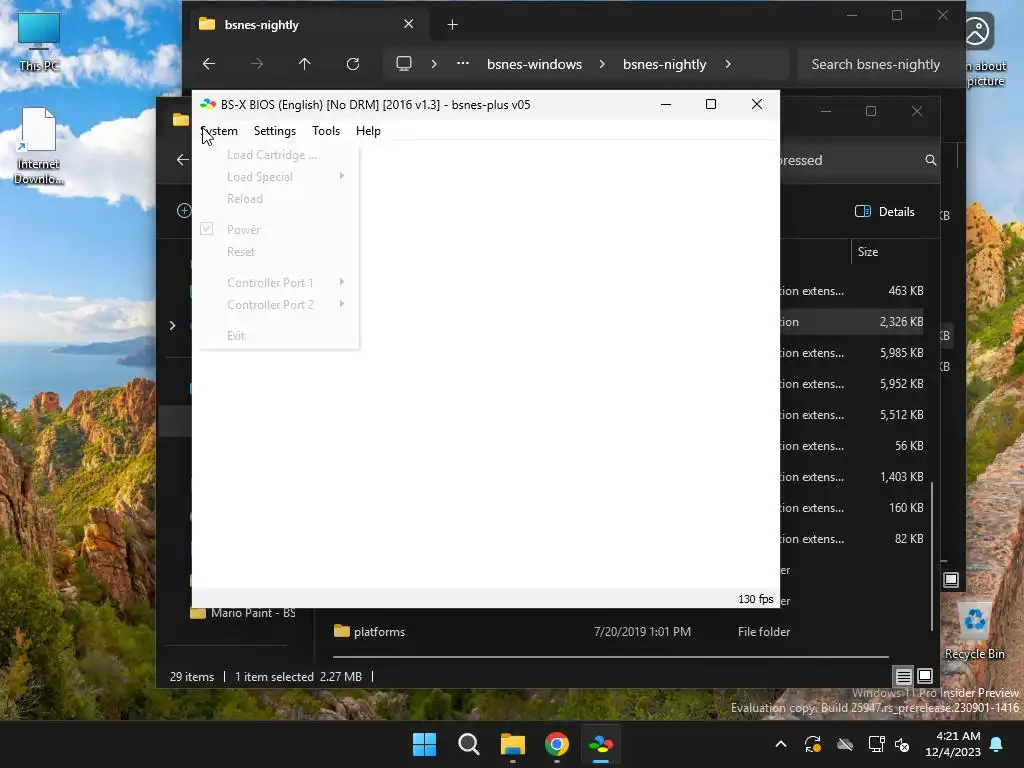The width and height of the screenshot is (1024, 768).
Task: Expand chevron after bsnes-windows breadcrumb
Action: [x=601, y=64]
